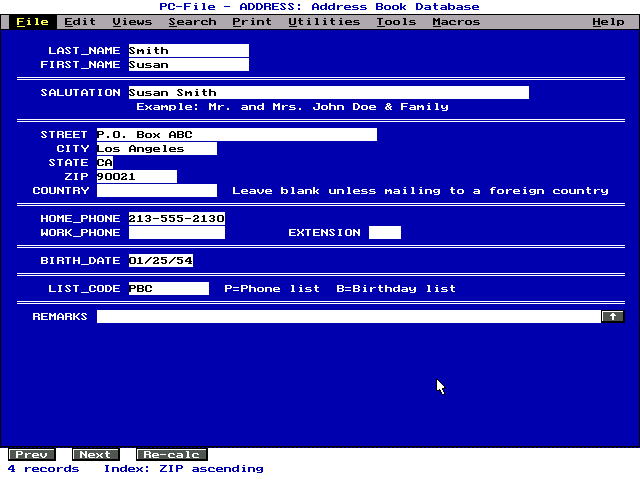Click the 'Example: Mr. and Mrs. John Doe' hint

pos(292,107)
